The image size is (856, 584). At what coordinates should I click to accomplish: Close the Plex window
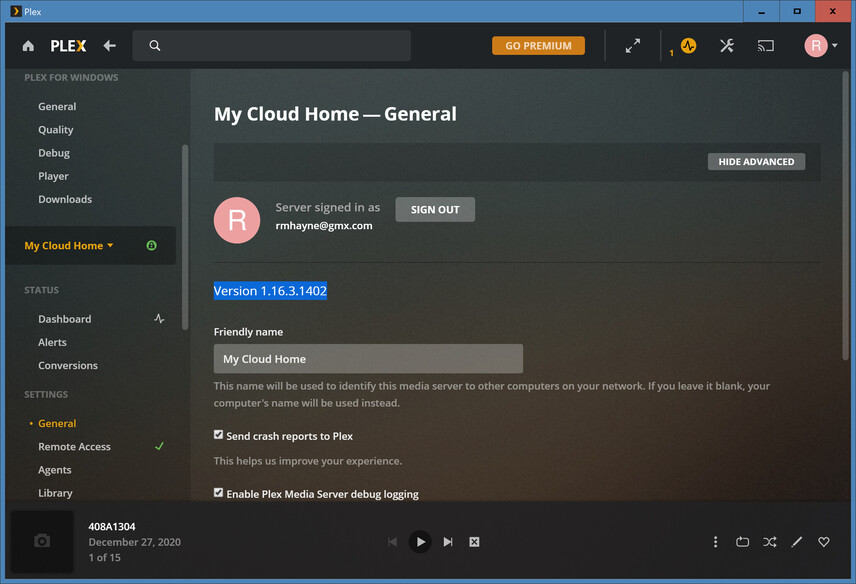(833, 11)
